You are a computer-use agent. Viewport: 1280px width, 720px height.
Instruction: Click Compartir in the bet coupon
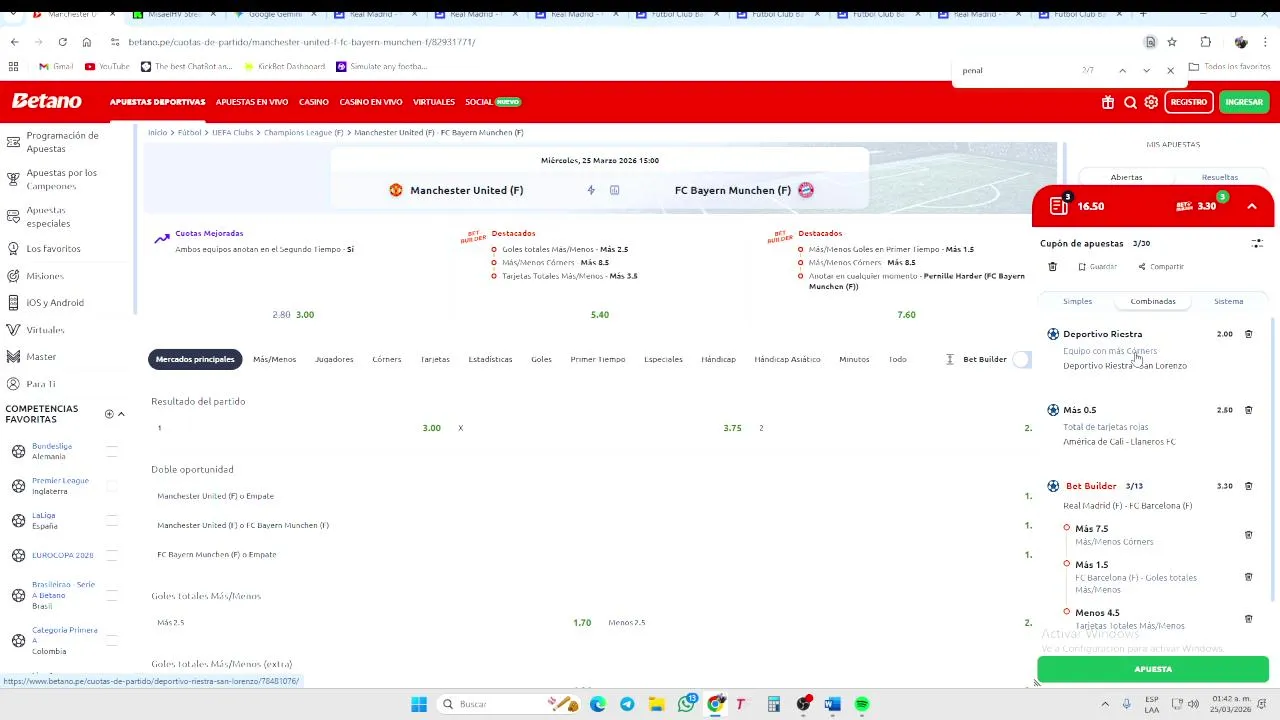click(x=1161, y=267)
